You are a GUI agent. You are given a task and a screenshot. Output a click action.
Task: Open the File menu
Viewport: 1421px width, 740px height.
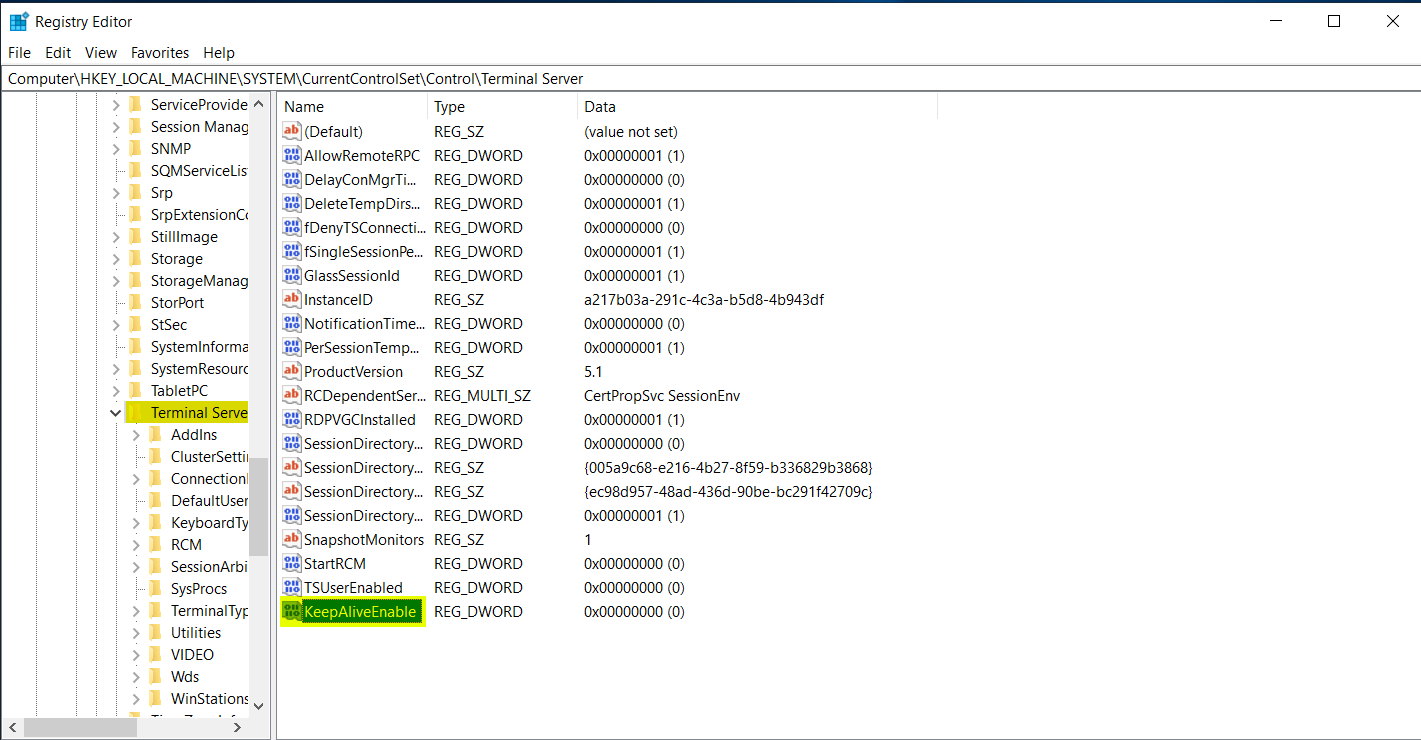tap(19, 53)
